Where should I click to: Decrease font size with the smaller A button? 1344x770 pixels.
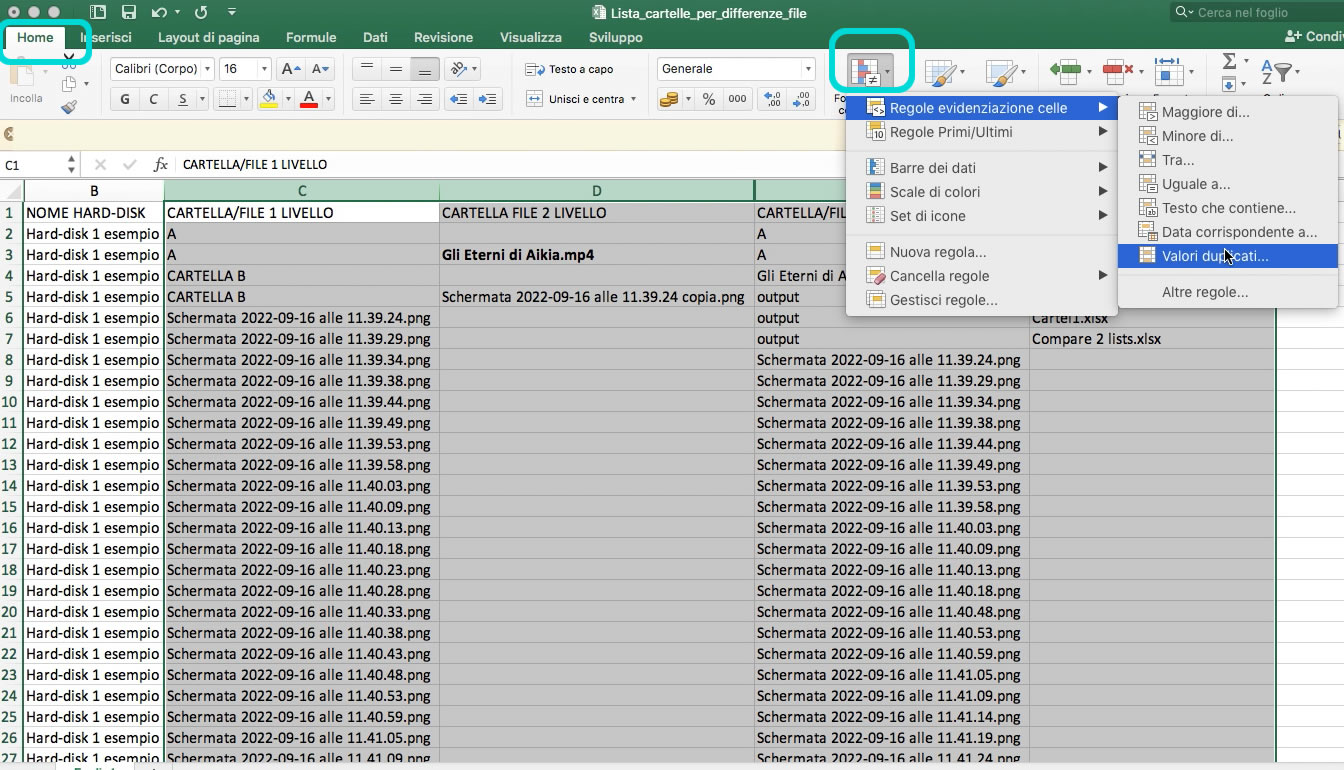pyautogui.click(x=320, y=69)
